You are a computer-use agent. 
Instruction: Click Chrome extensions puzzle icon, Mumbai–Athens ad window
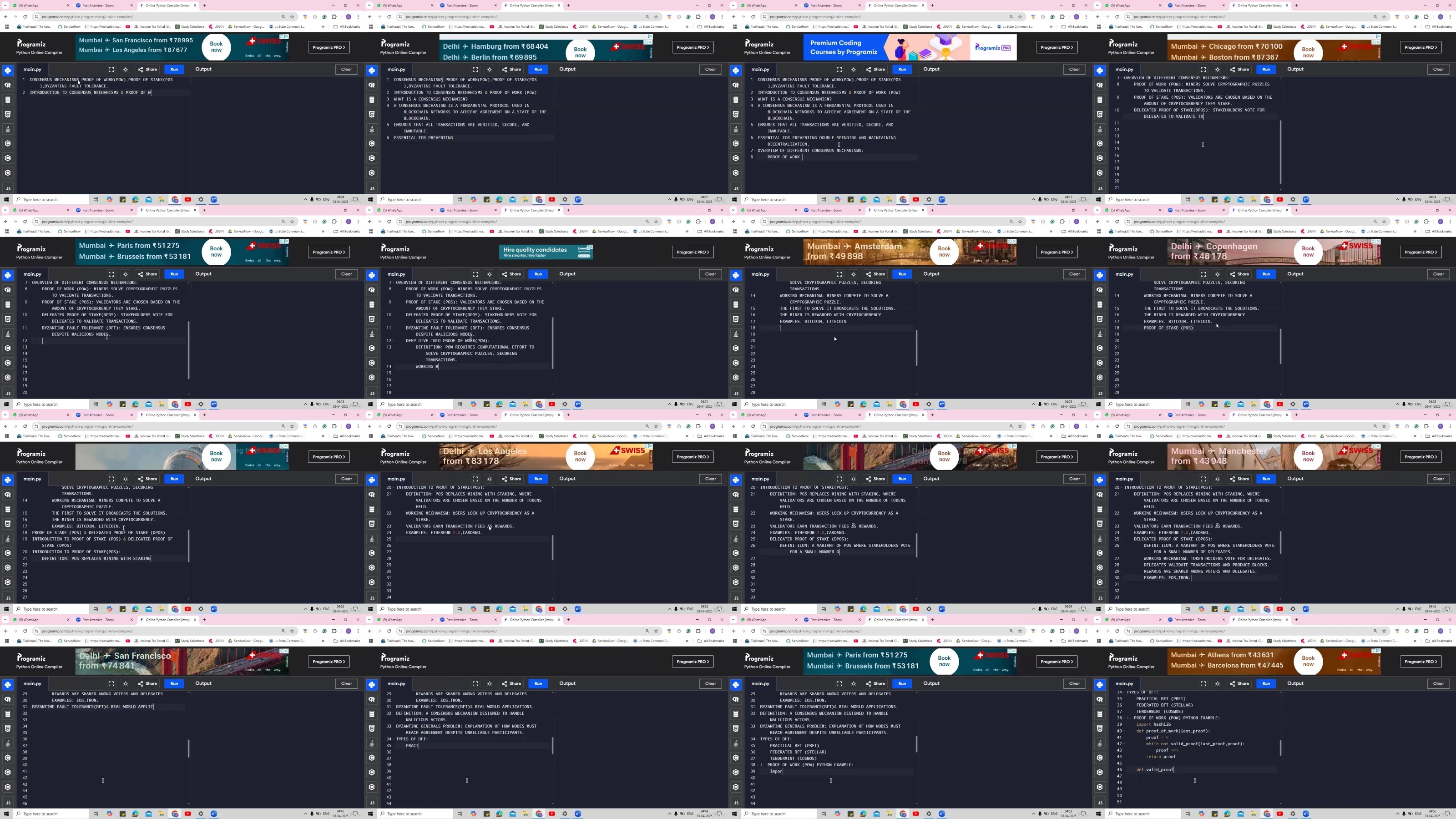pos(1426,631)
